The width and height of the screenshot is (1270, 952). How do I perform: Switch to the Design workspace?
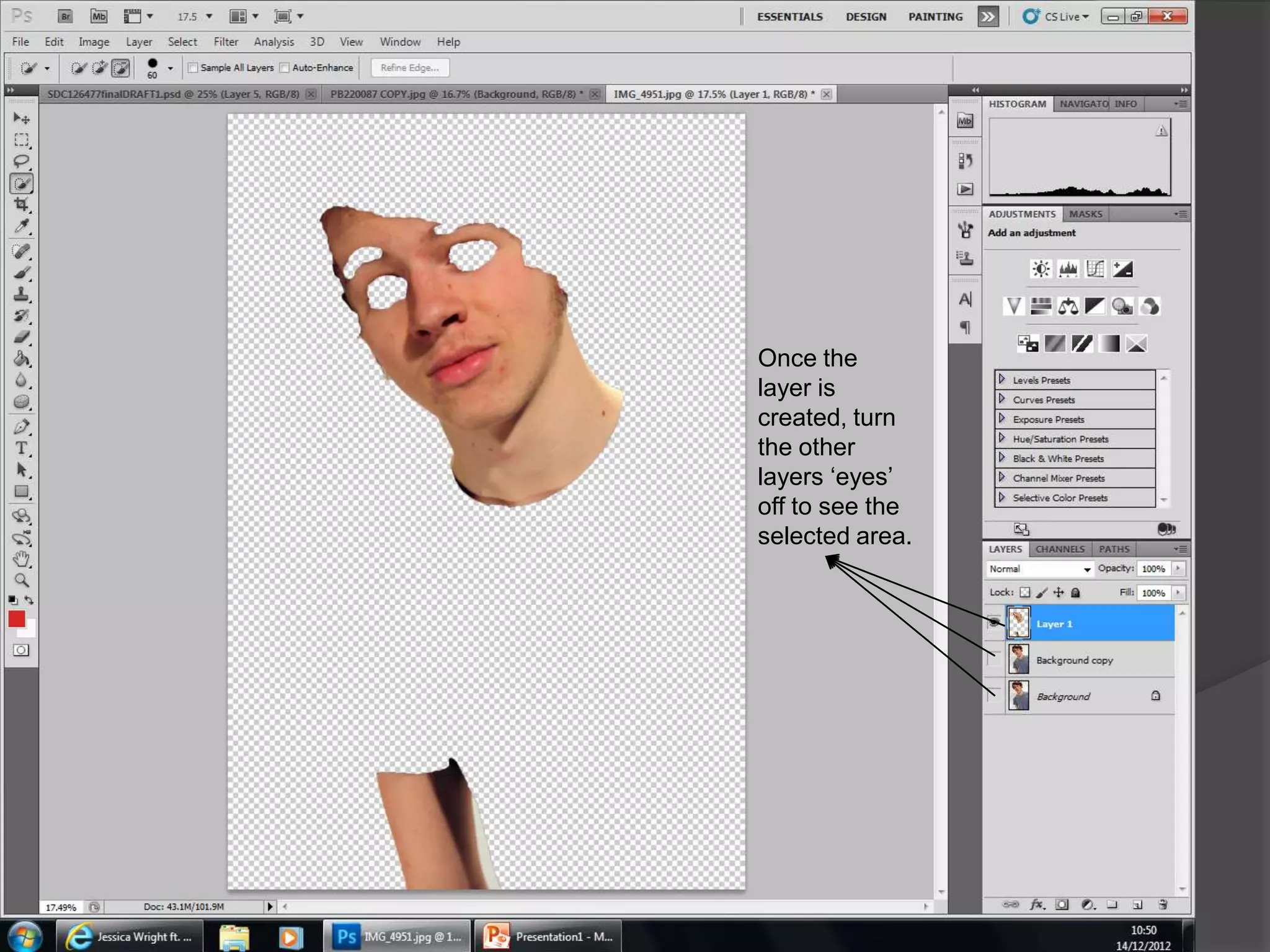click(866, 17)
